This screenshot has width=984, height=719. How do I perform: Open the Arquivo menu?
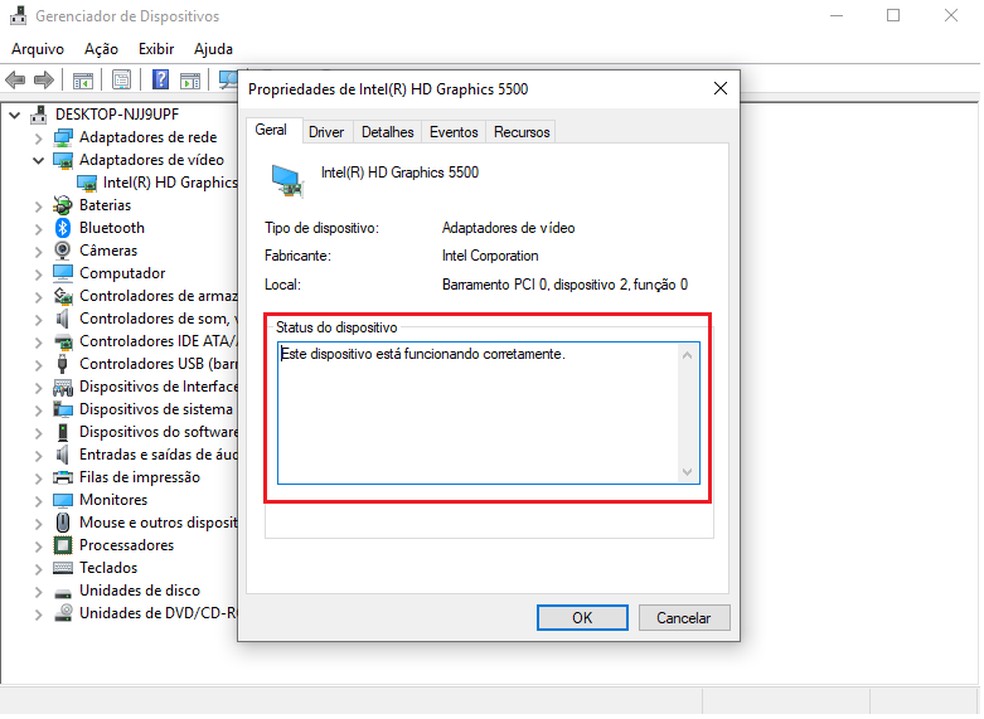tap(38, 49)
